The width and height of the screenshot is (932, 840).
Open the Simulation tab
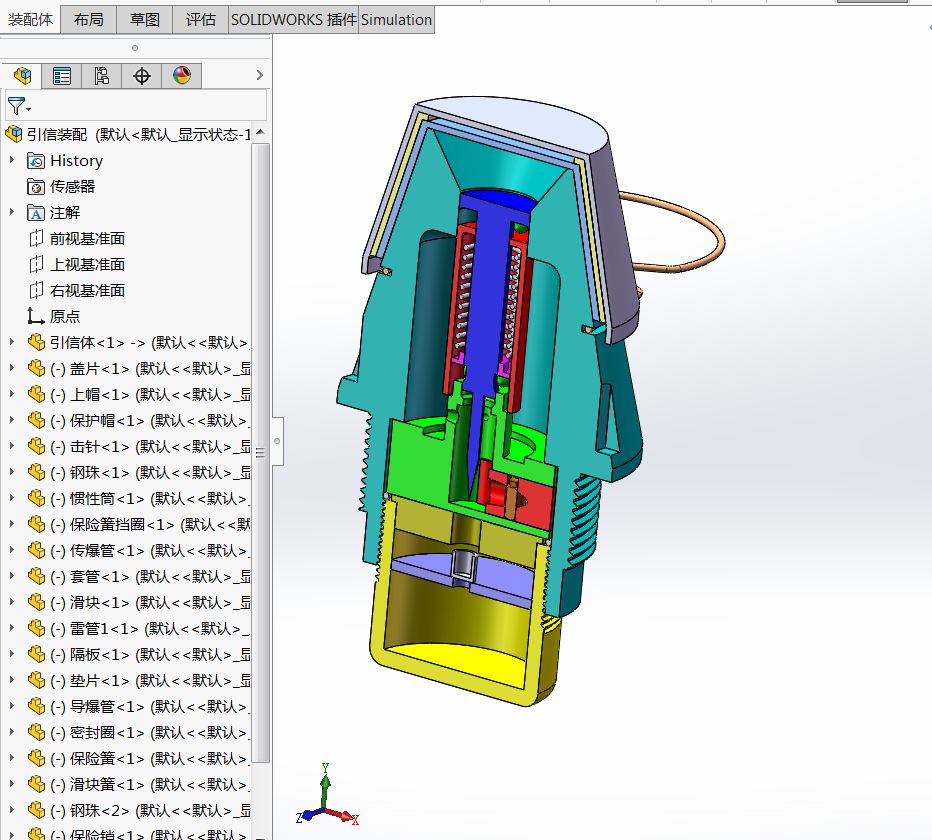tap(396, 20)
